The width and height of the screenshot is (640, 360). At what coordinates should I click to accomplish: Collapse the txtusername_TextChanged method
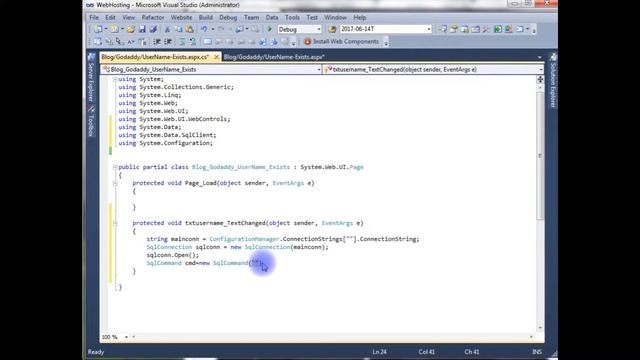coord(115,223)
